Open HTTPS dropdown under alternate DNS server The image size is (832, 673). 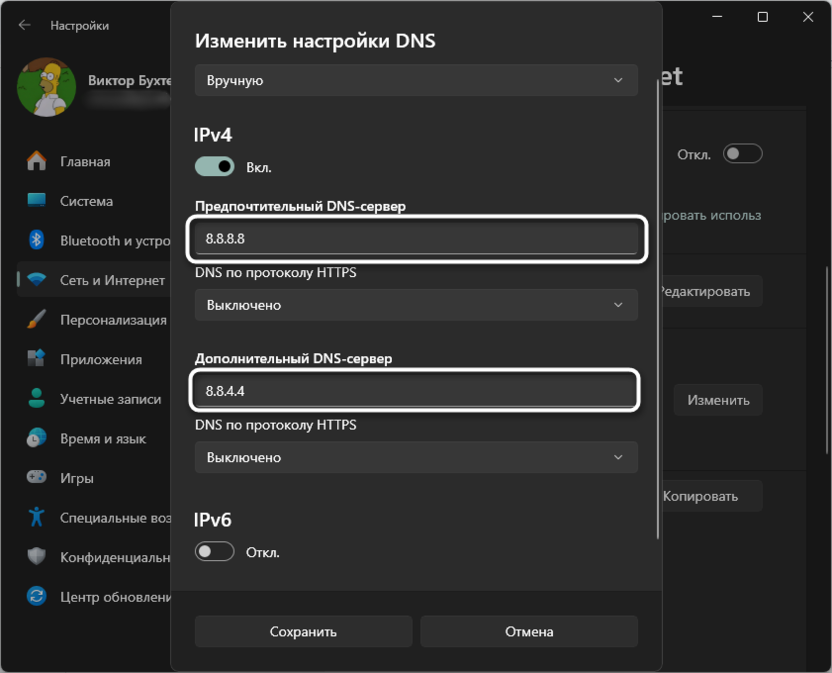point(416,457)
